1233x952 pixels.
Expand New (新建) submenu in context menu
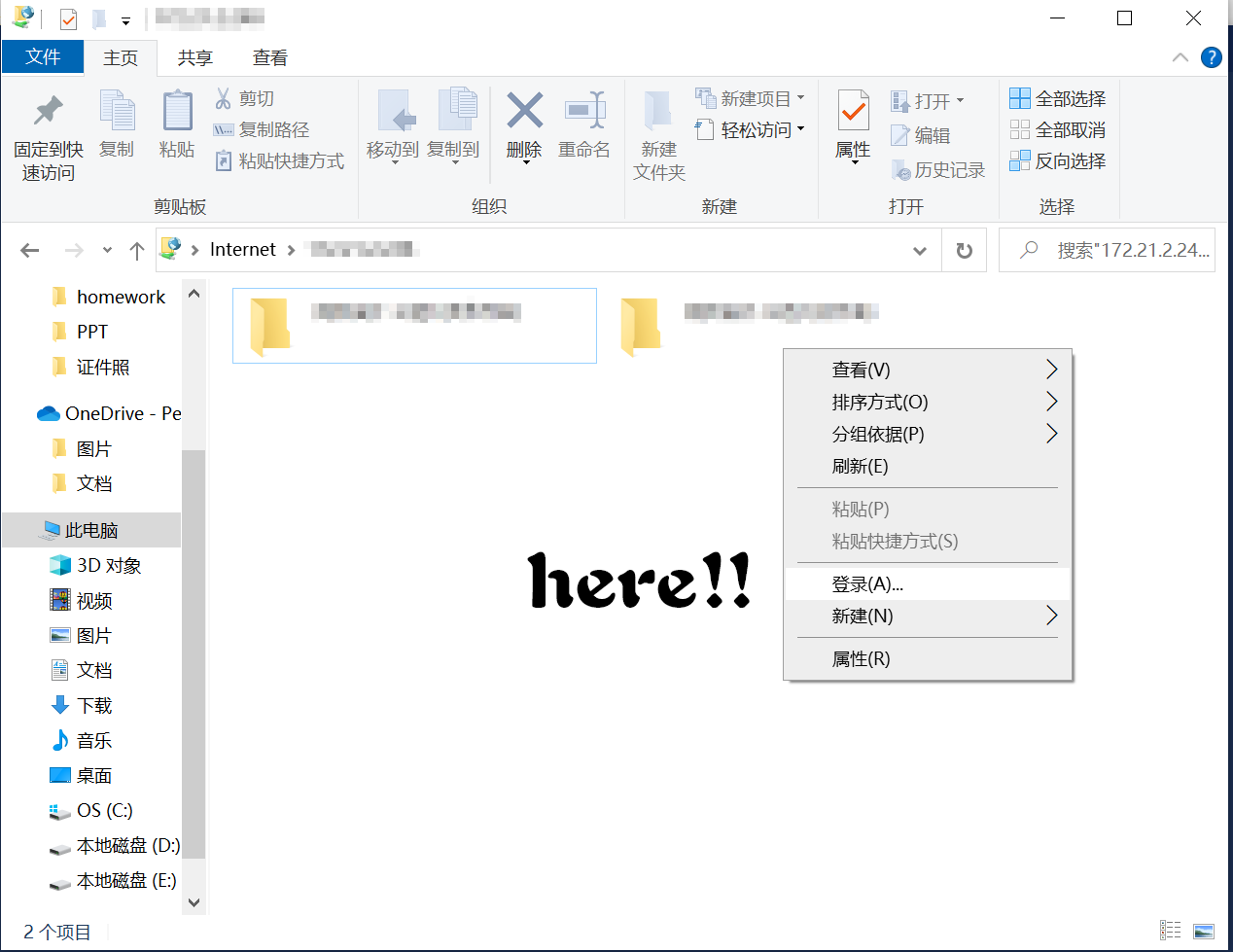(1051, 616)
